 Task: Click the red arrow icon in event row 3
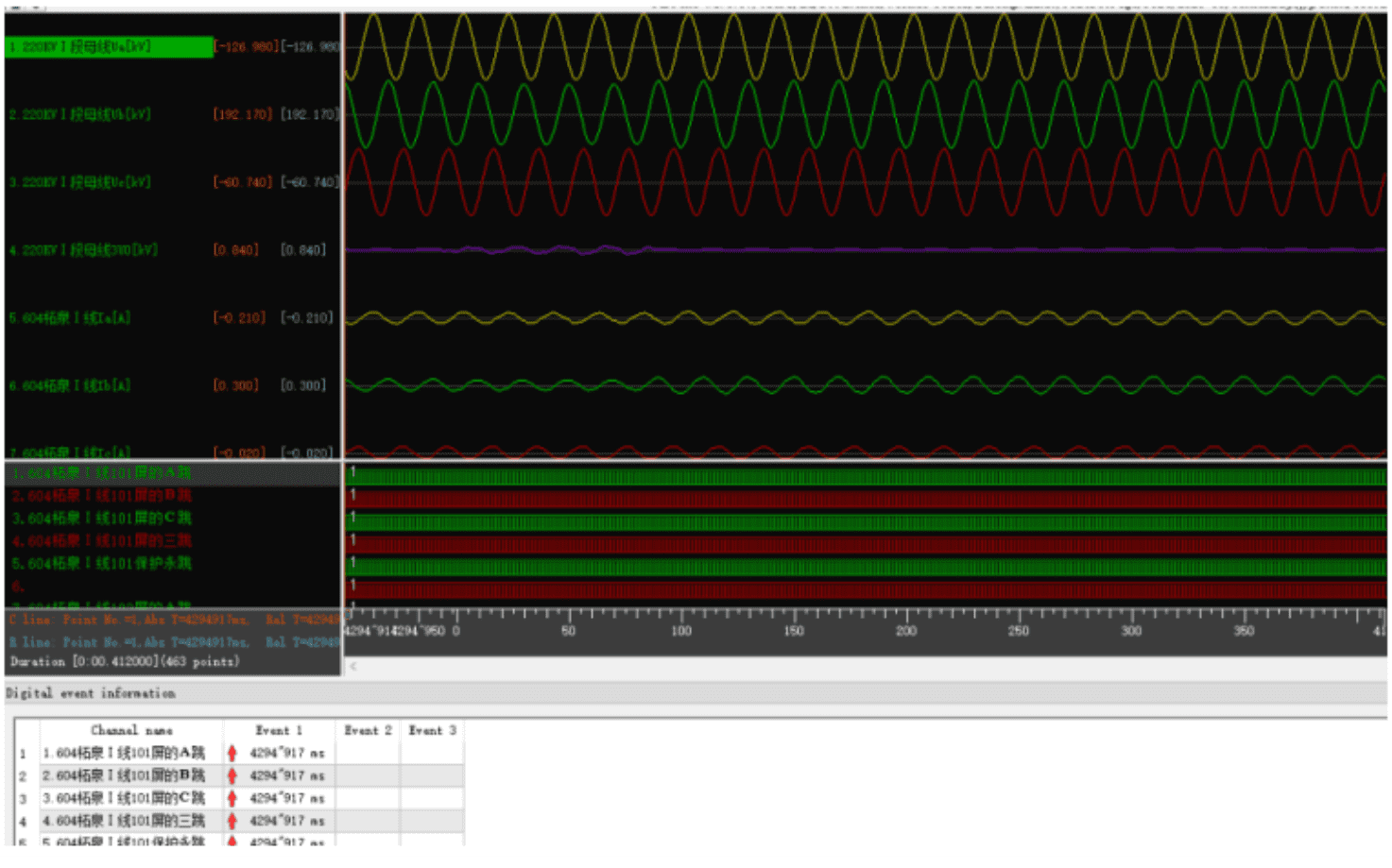pos(232,798)
